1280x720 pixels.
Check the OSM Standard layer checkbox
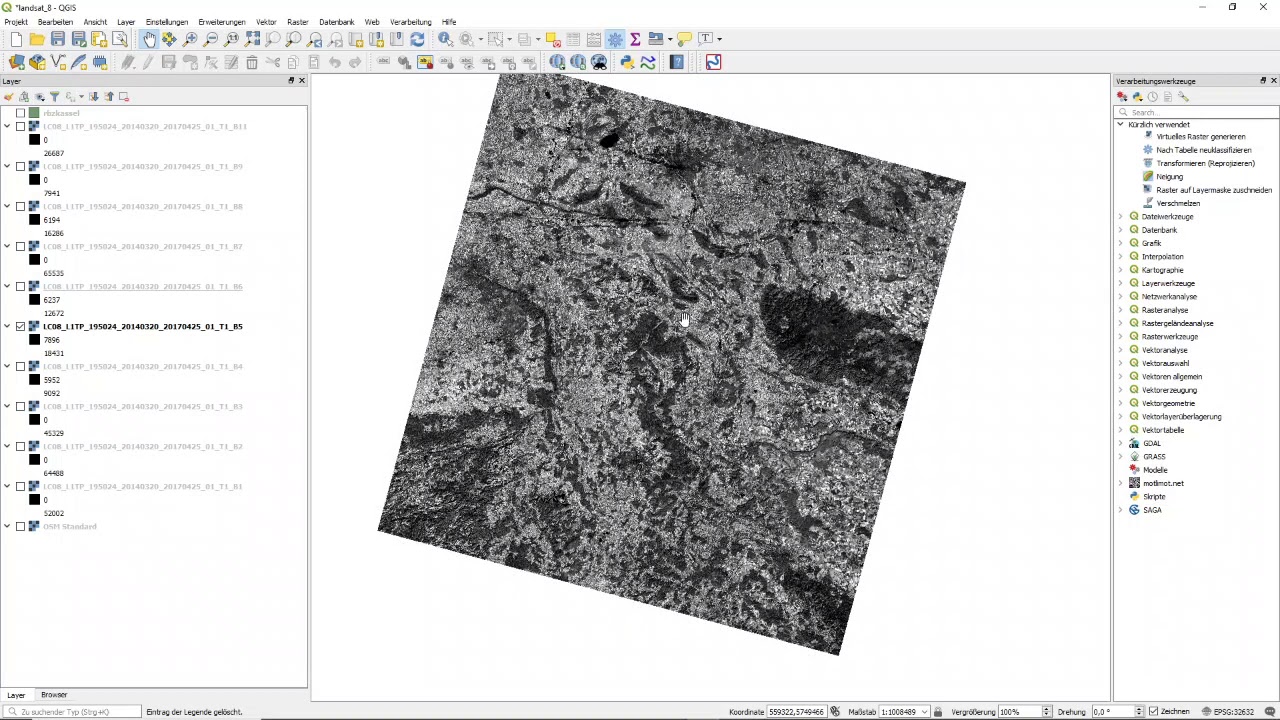(x=20, y=526)
